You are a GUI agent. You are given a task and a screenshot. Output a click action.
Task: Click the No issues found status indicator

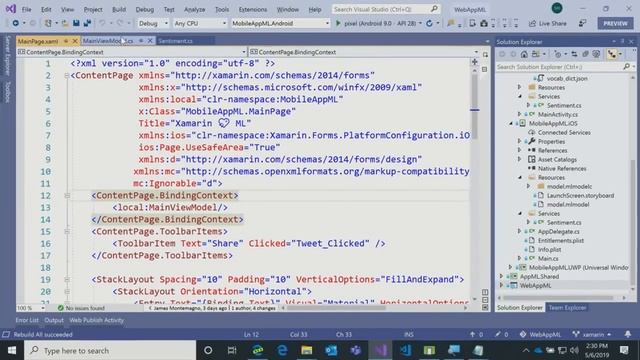[82, 308]
